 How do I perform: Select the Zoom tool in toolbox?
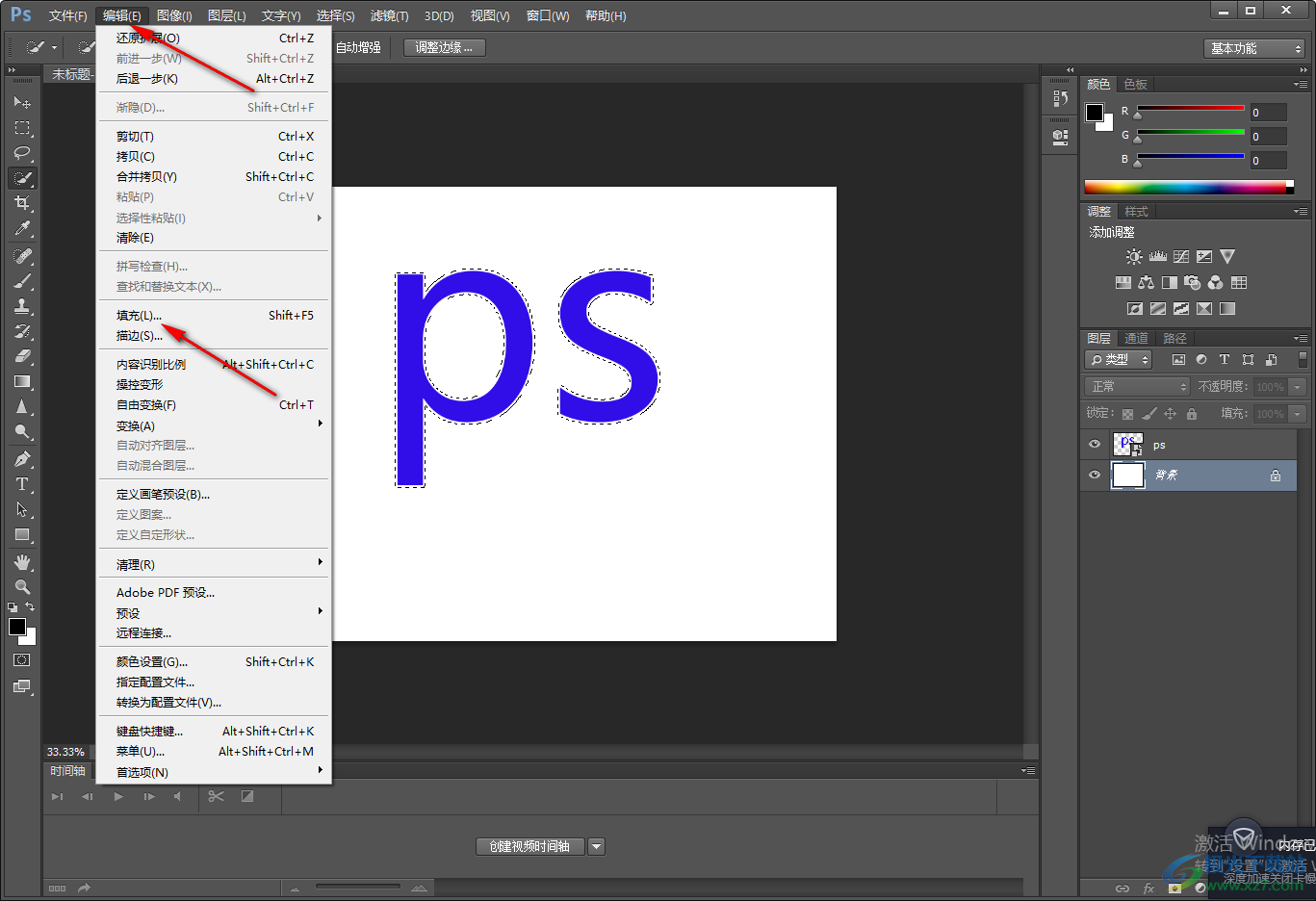(x=22, y=587)
